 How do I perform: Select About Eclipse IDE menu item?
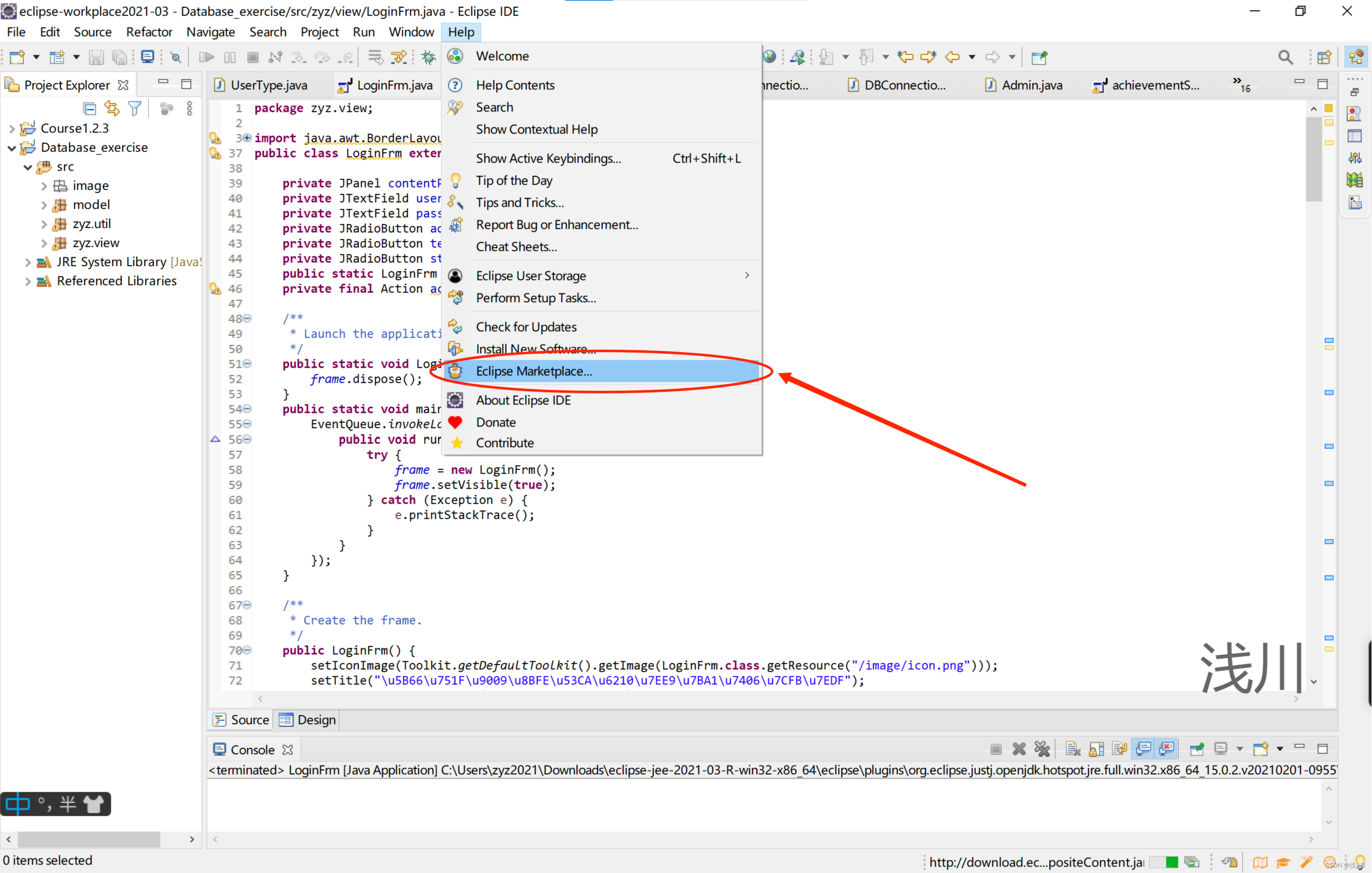[602, 400]
